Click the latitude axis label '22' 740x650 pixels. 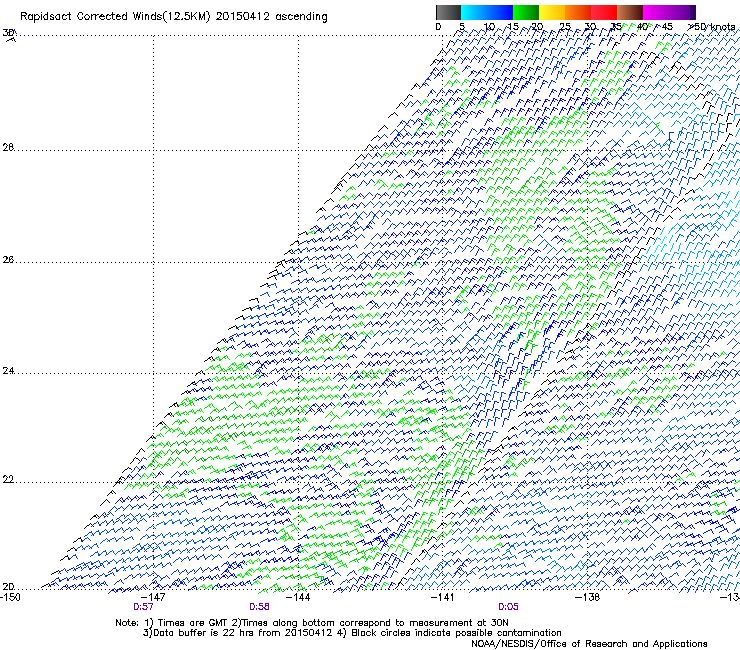(8, 480)
